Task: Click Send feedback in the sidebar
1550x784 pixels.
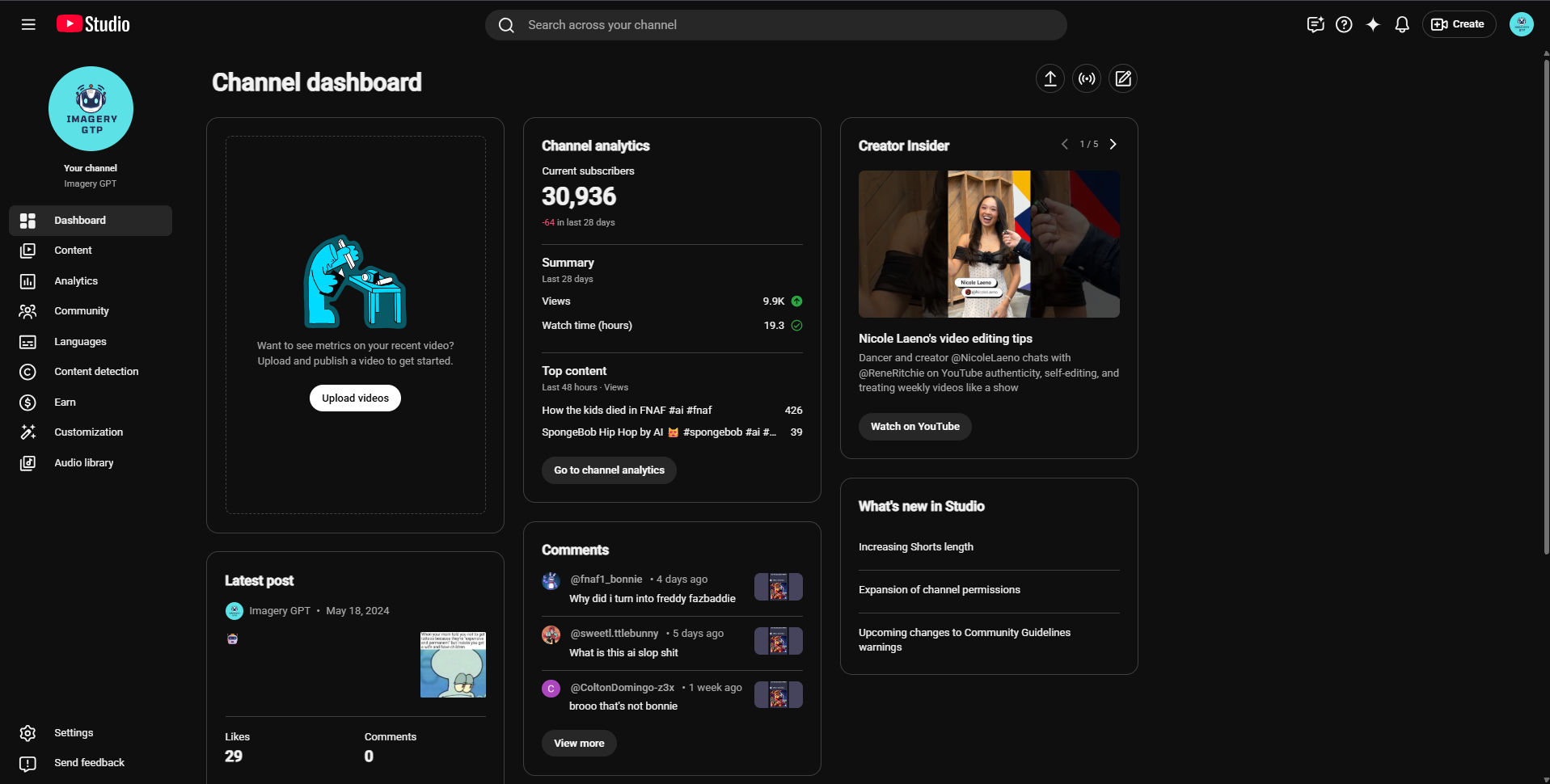Action: click(91, 763)
